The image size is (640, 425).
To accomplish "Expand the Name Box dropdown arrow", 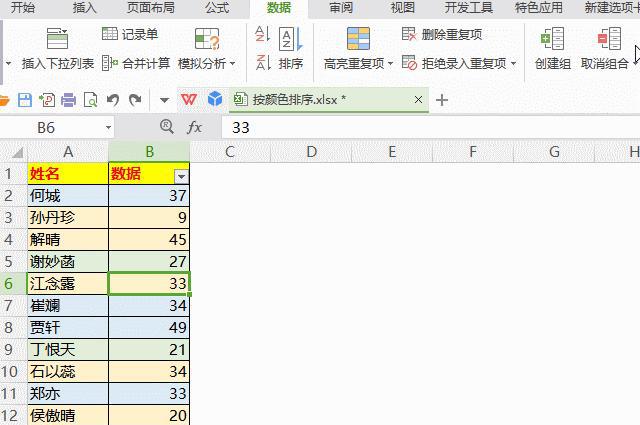I will tap(108, 128).
